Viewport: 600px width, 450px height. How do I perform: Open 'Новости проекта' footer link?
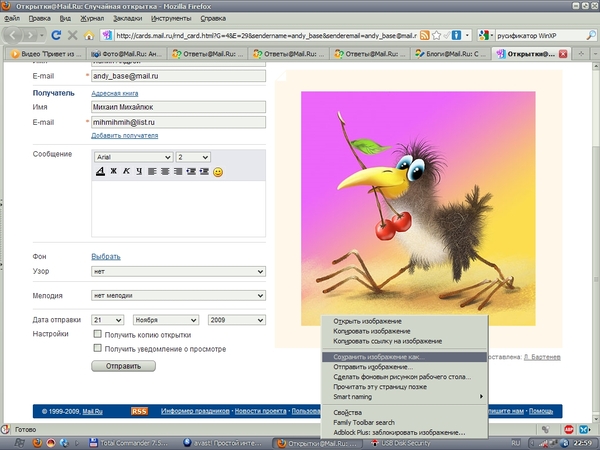261,411
